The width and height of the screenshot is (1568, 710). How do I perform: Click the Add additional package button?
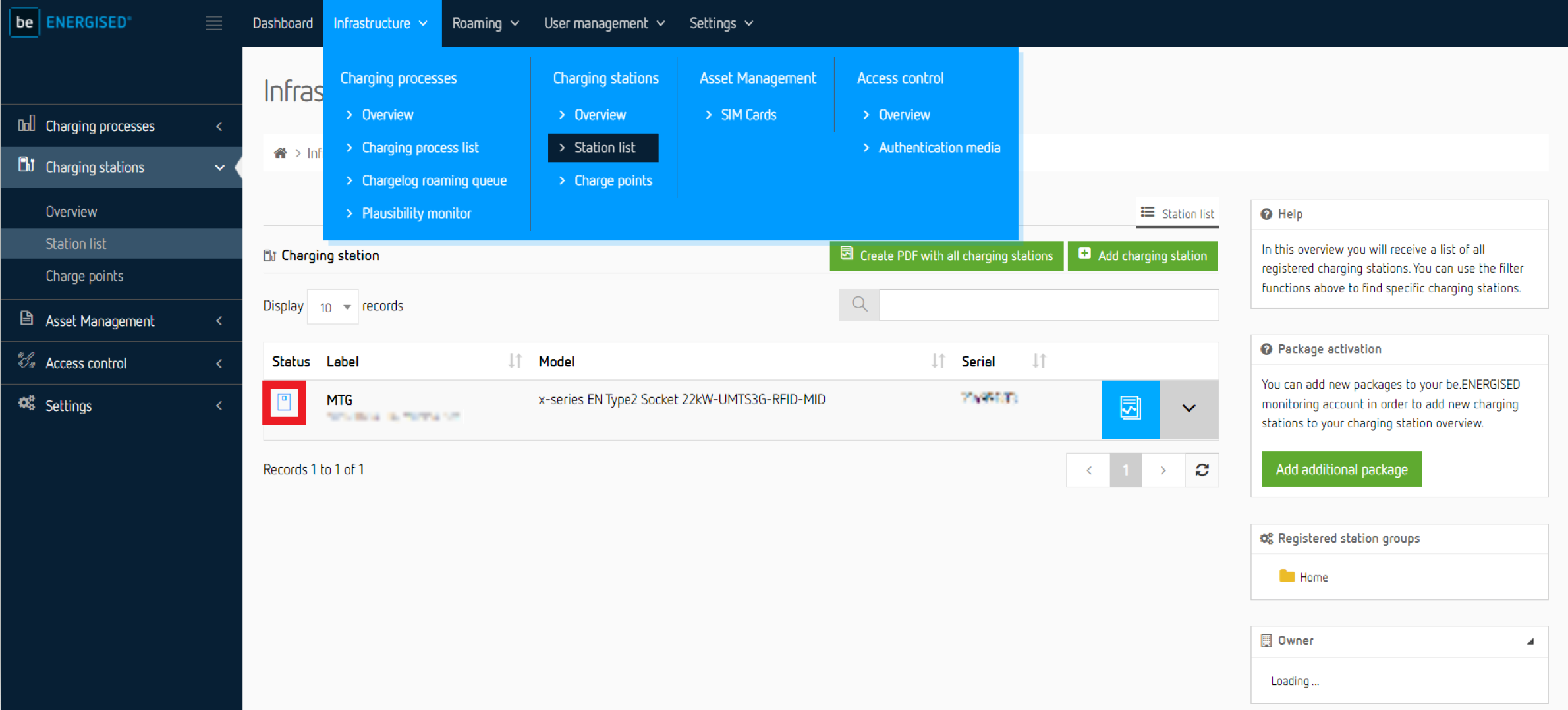[x=1341, y=469]
